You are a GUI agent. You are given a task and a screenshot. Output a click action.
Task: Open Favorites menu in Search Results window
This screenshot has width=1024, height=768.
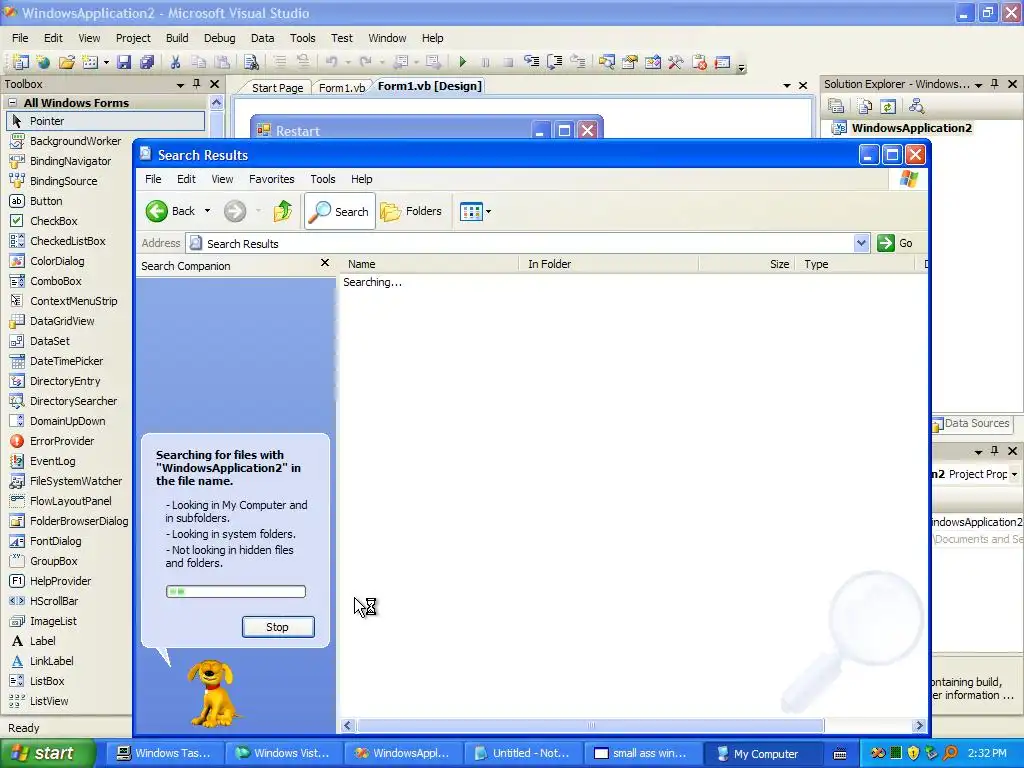(272, 179)
